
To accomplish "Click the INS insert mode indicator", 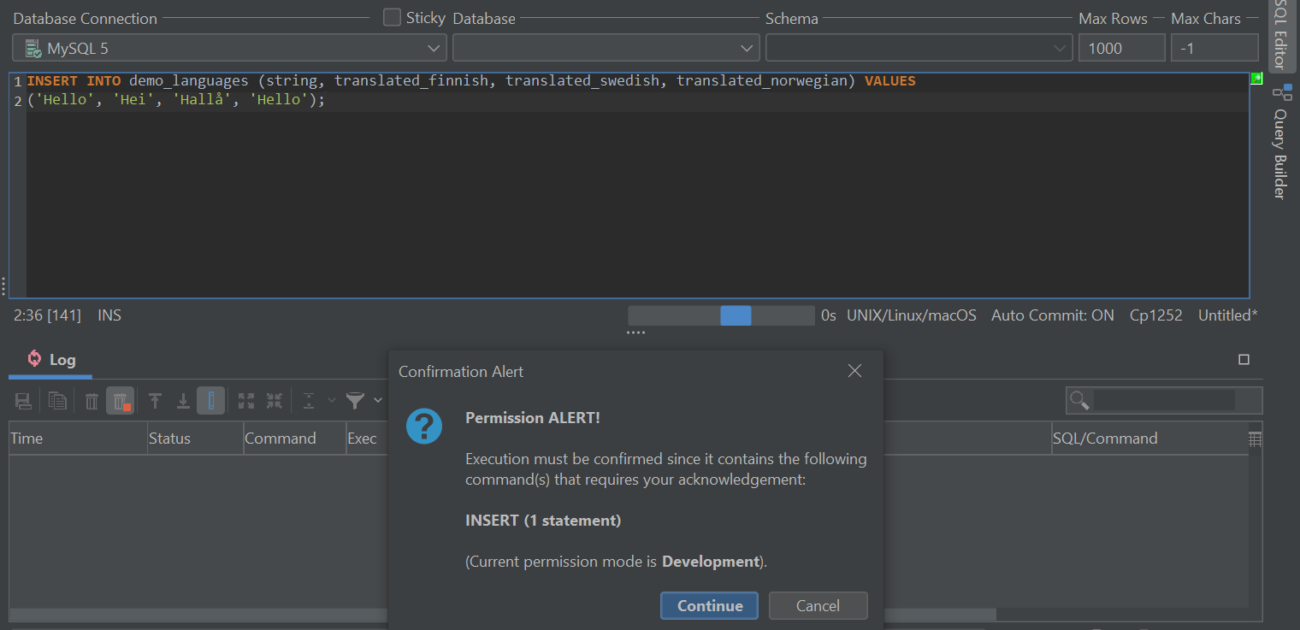I will tap(109, 315).
